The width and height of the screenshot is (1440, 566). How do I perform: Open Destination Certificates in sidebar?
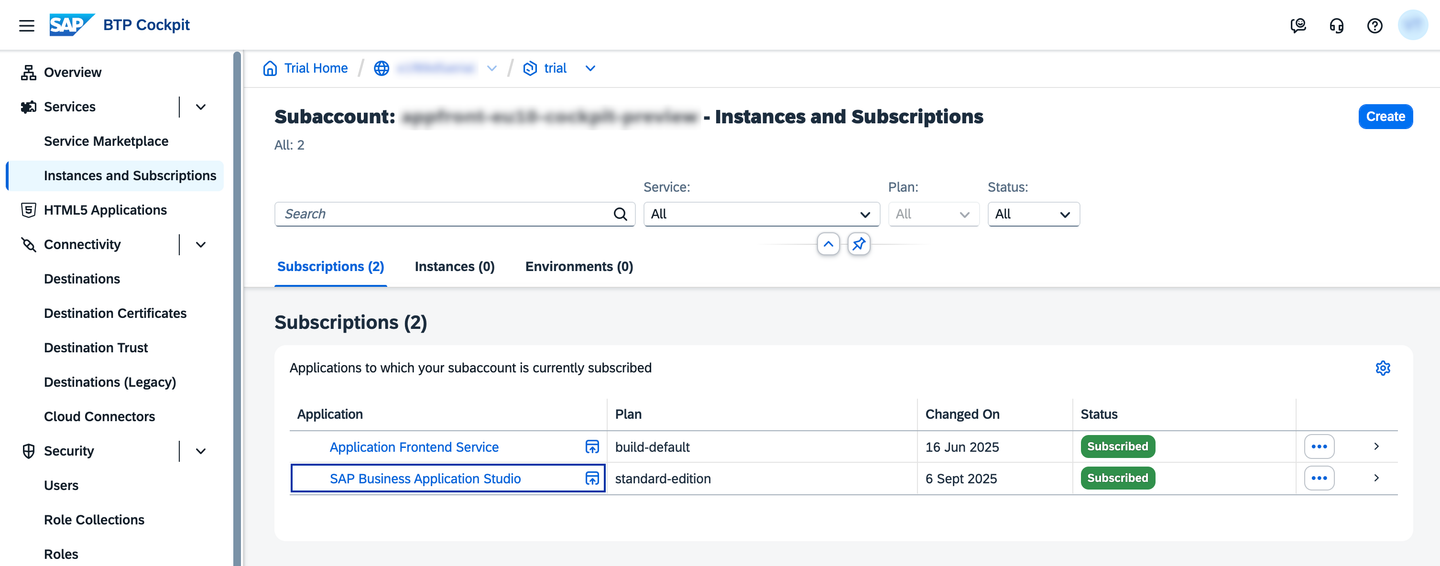point(115,314)
